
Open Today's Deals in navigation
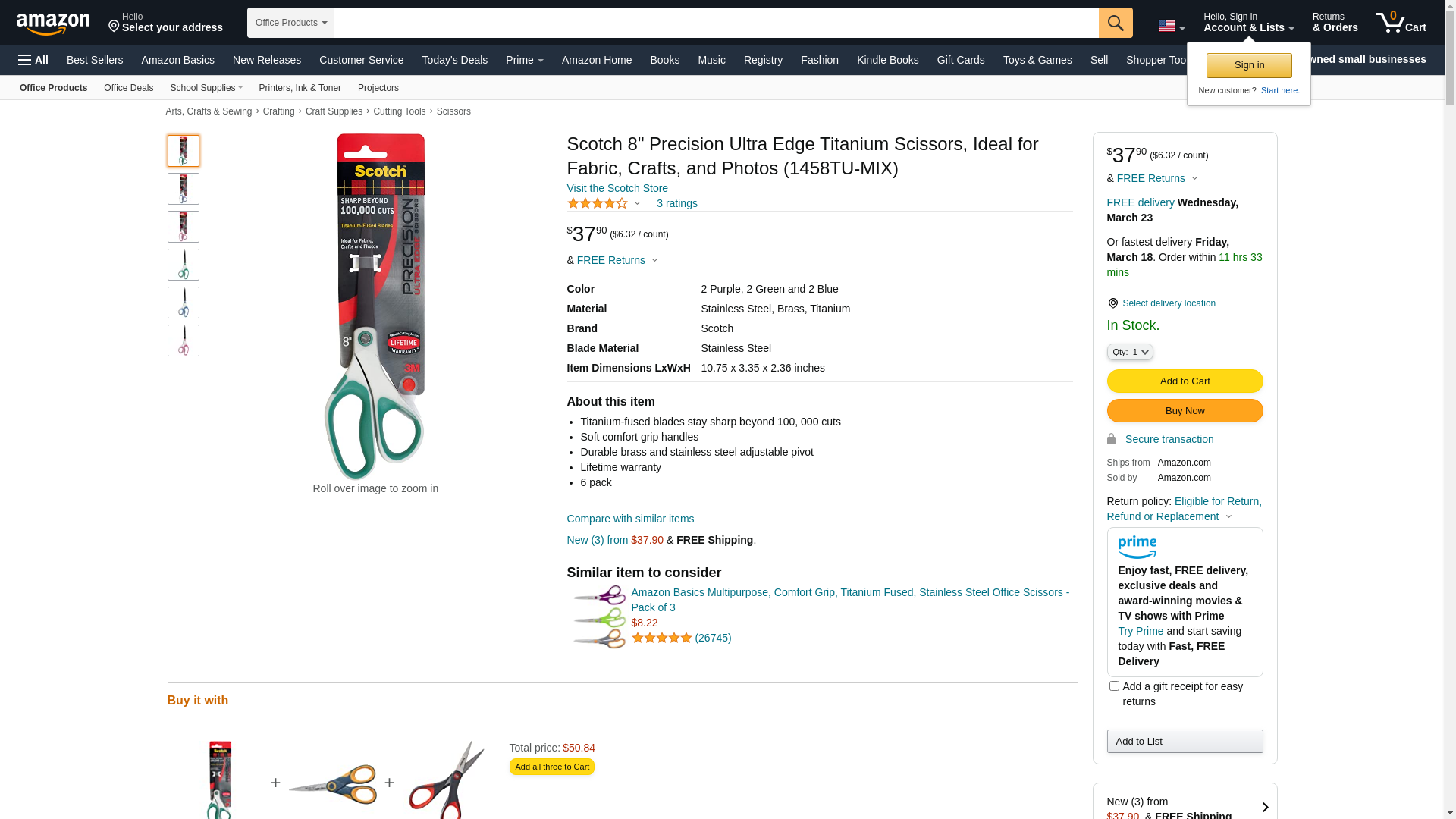point(455,60)
